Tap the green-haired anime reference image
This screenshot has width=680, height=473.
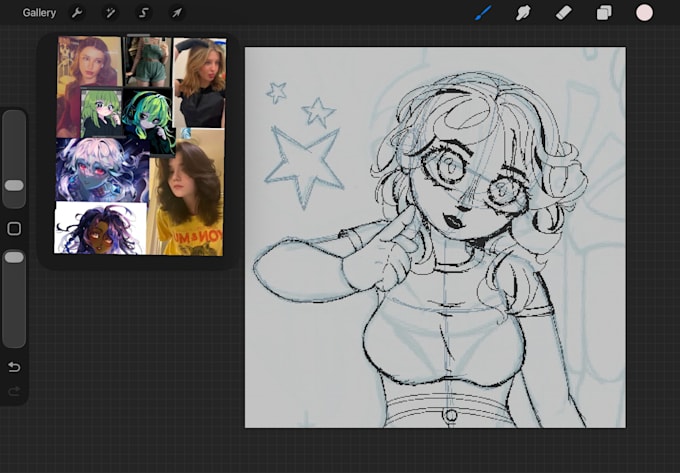(x=102, y=112)
